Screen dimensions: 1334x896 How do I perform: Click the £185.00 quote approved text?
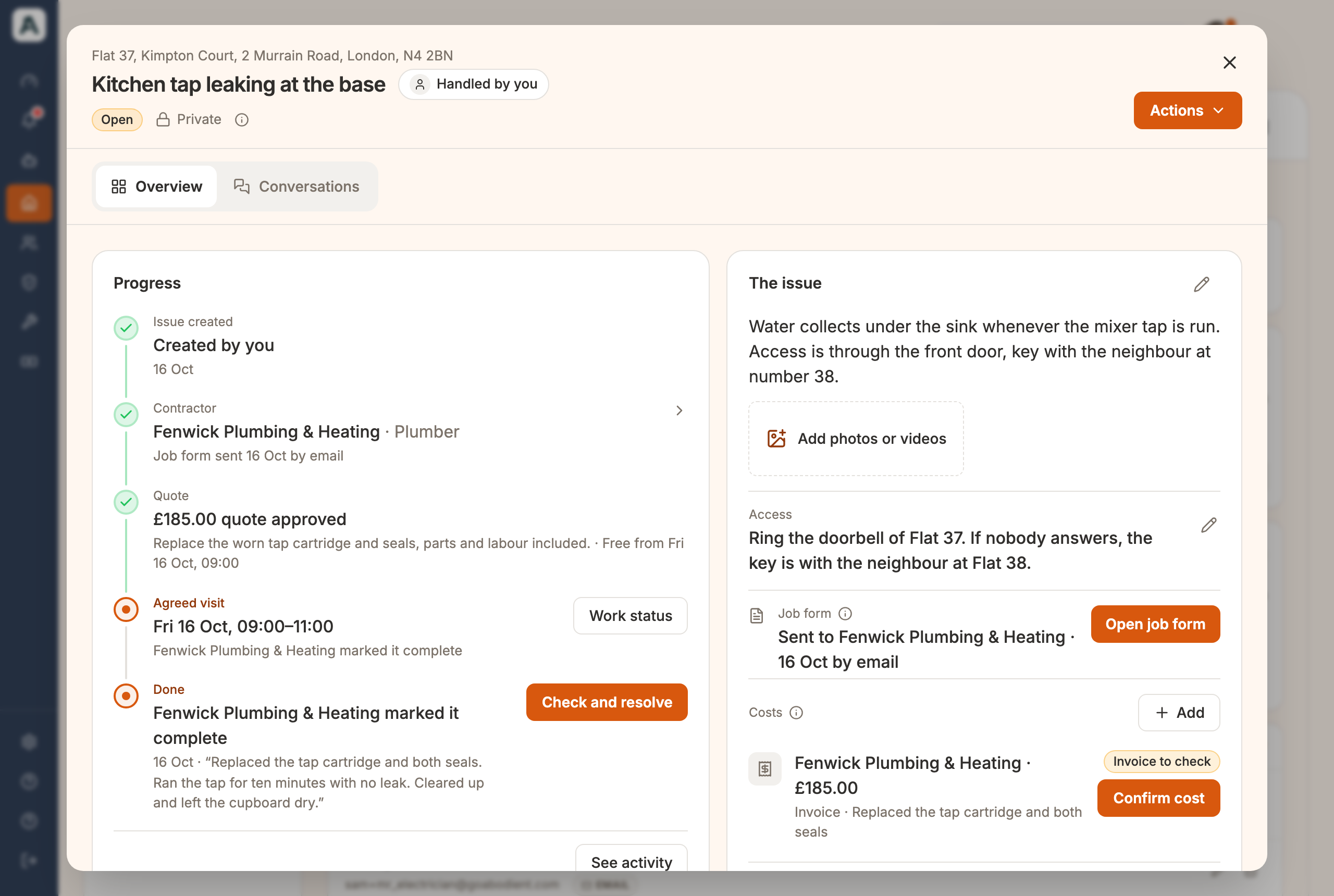click(250, 519)
